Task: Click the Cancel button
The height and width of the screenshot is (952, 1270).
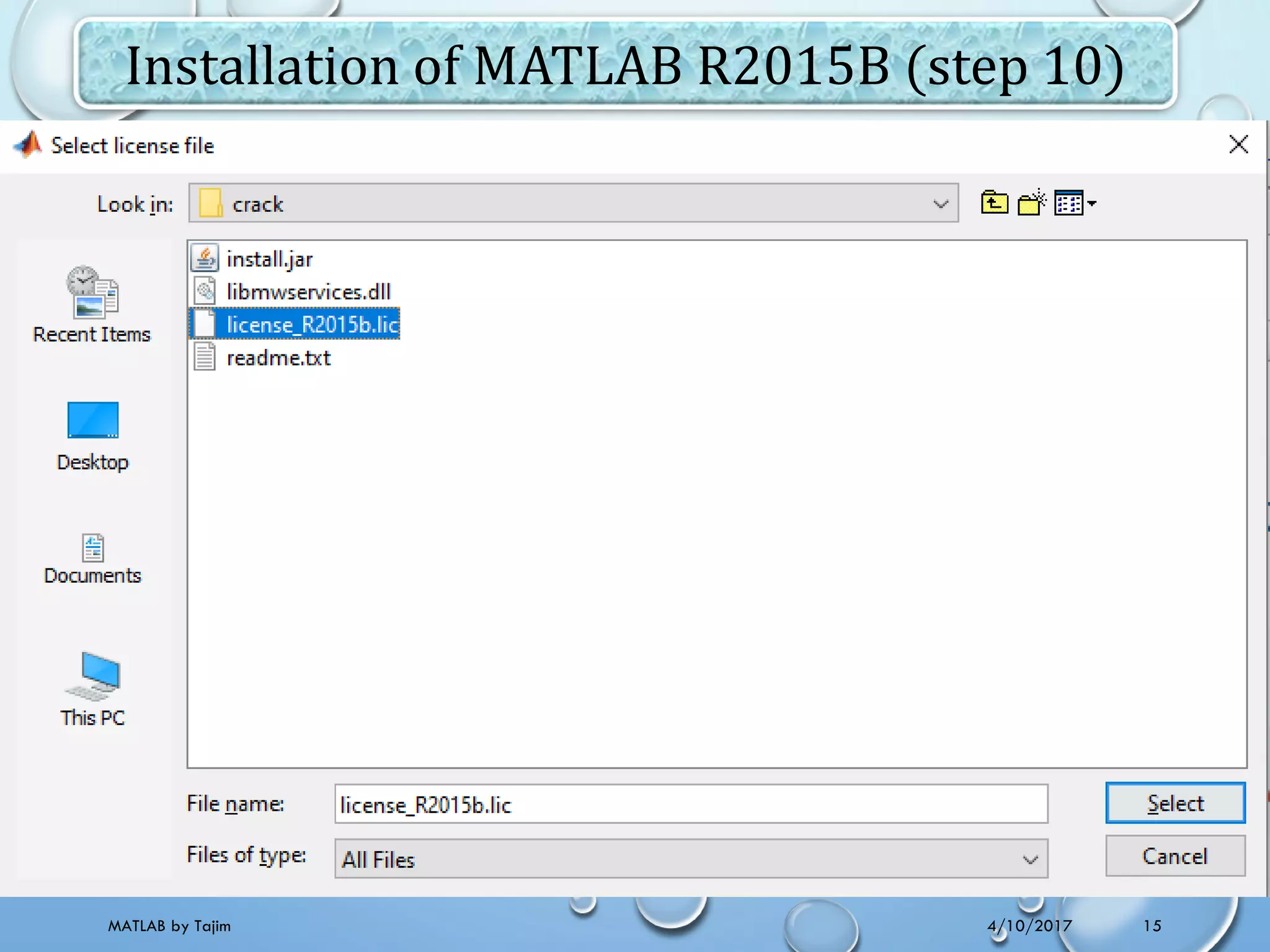Action: (x=1175, y=856)
